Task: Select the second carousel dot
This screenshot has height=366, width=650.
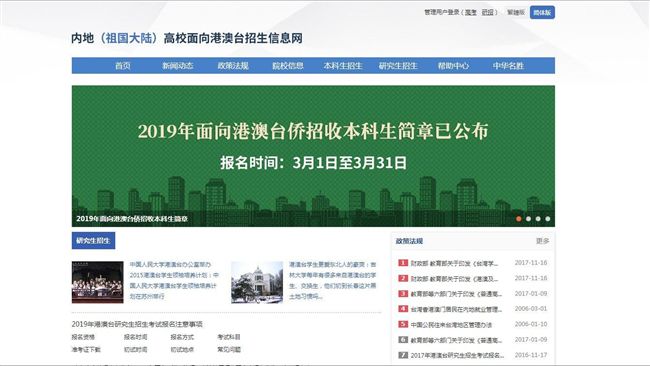Action: point(528,218)
